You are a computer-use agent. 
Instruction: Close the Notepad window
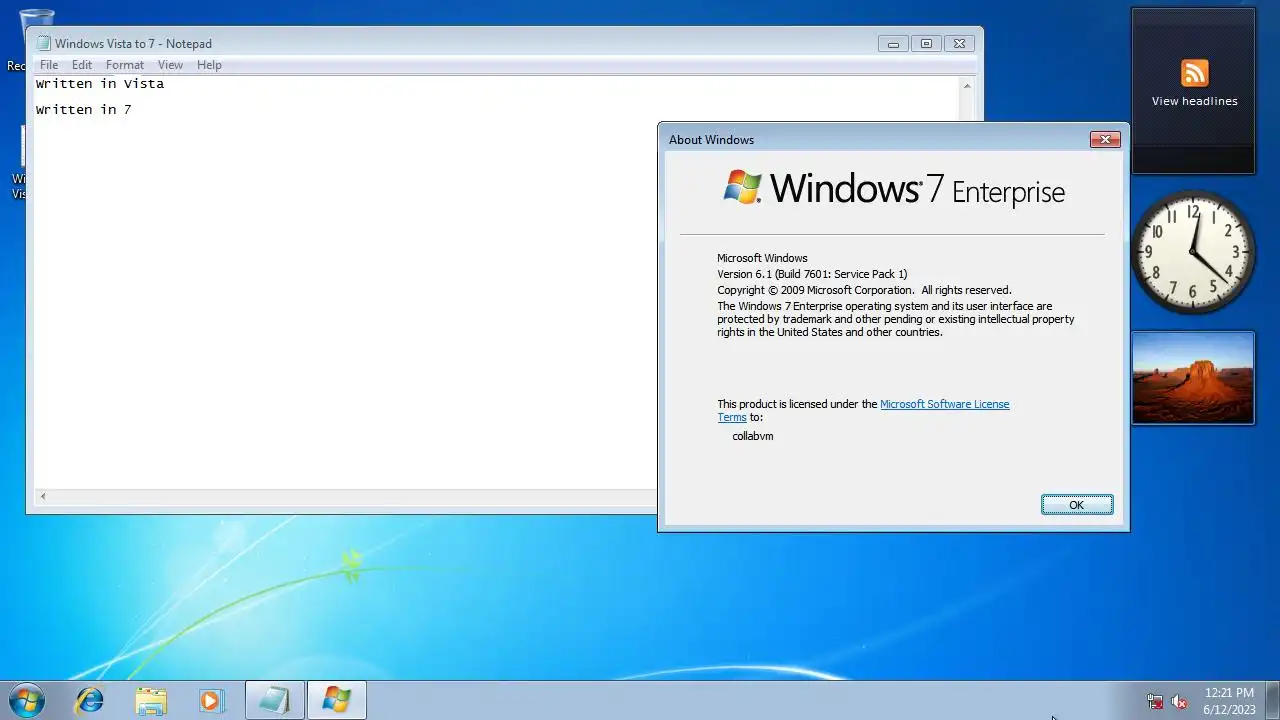coord(959,43)
